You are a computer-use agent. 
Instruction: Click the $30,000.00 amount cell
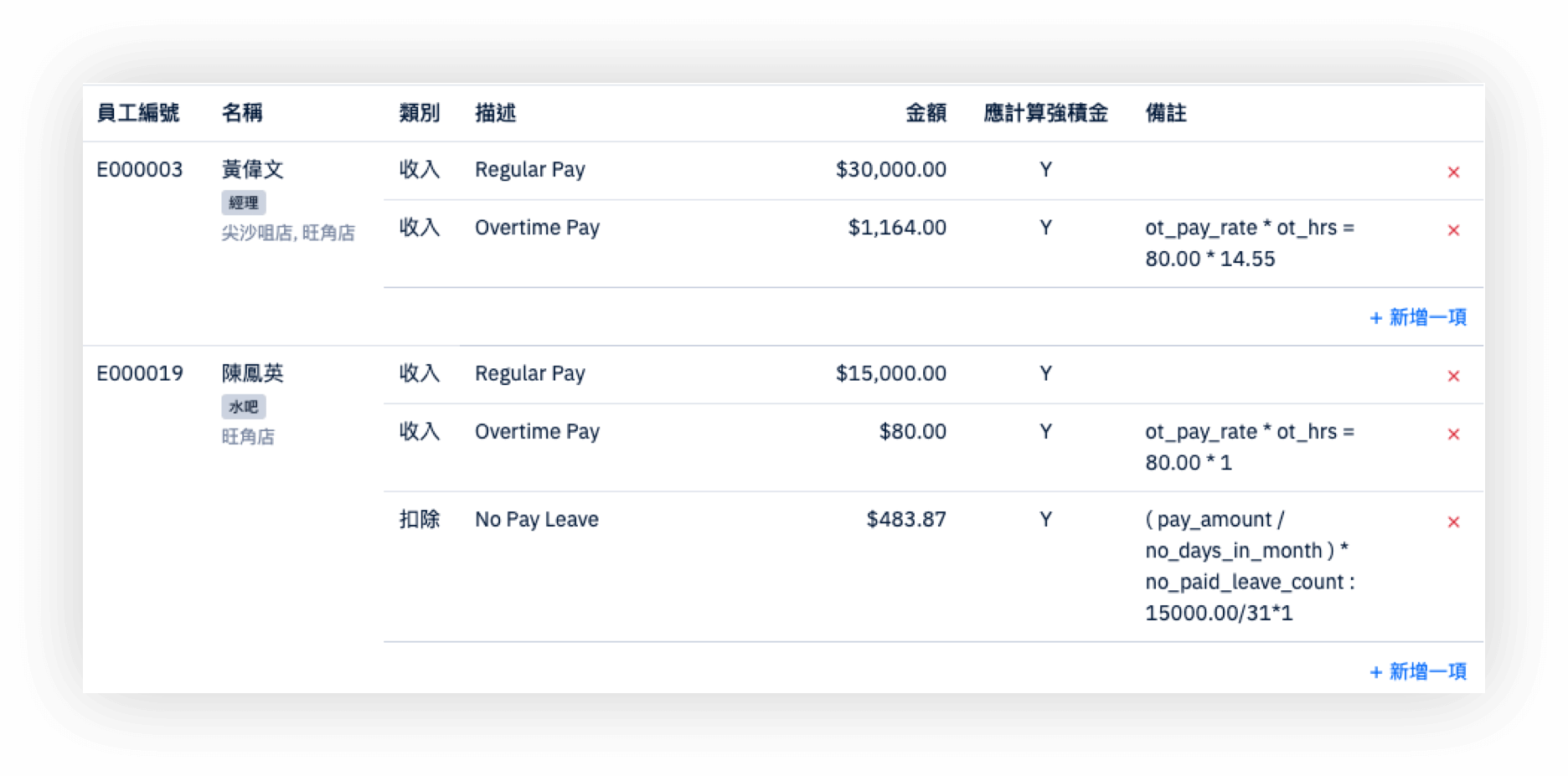(x=890, y=170)
